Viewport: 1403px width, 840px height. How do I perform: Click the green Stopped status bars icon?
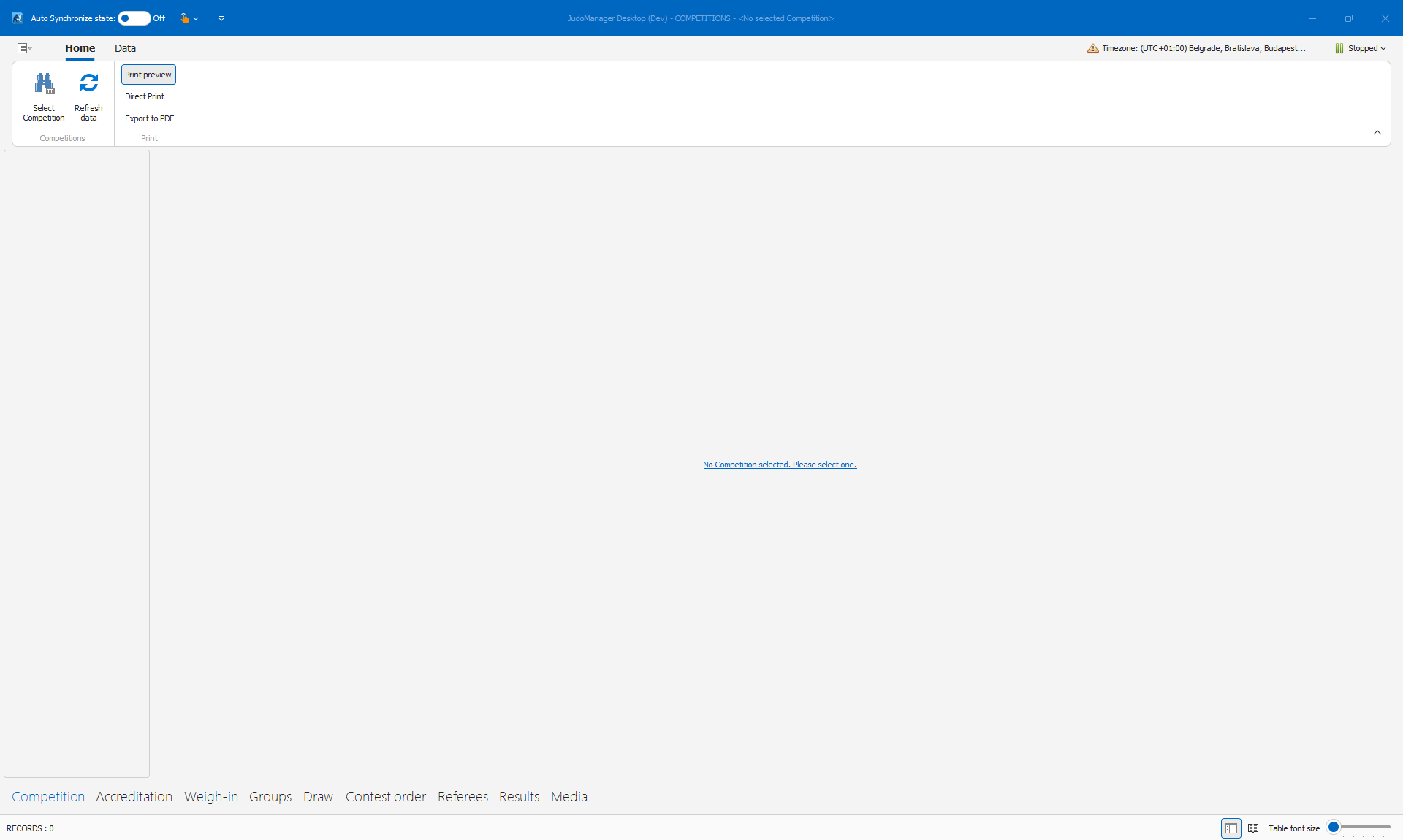point(1339,48)
